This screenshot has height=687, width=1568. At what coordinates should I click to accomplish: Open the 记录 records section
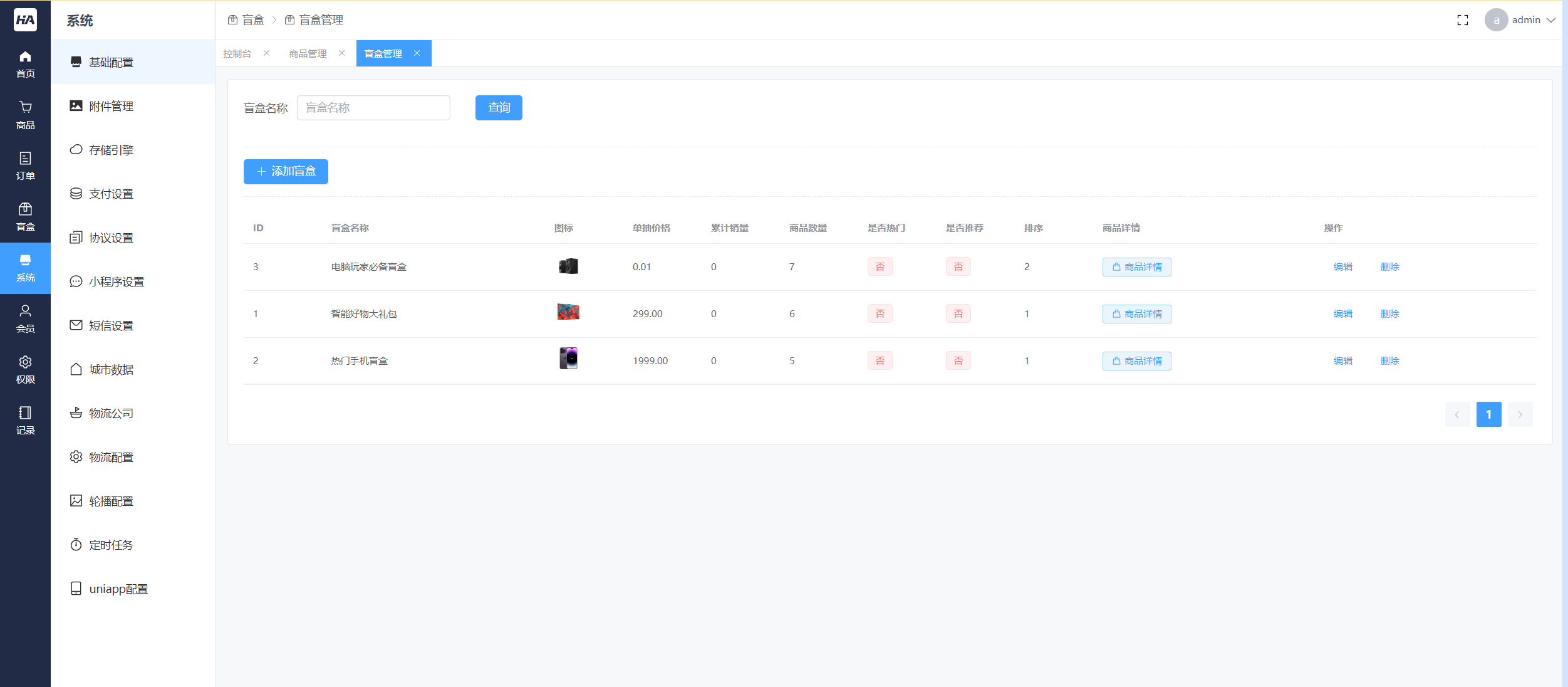click(x=25, y=421)
